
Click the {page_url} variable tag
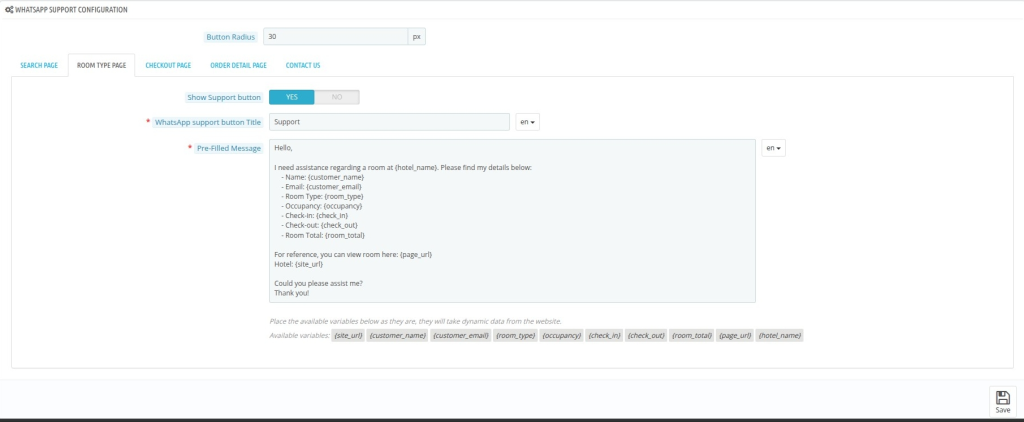tap(735, 336)
